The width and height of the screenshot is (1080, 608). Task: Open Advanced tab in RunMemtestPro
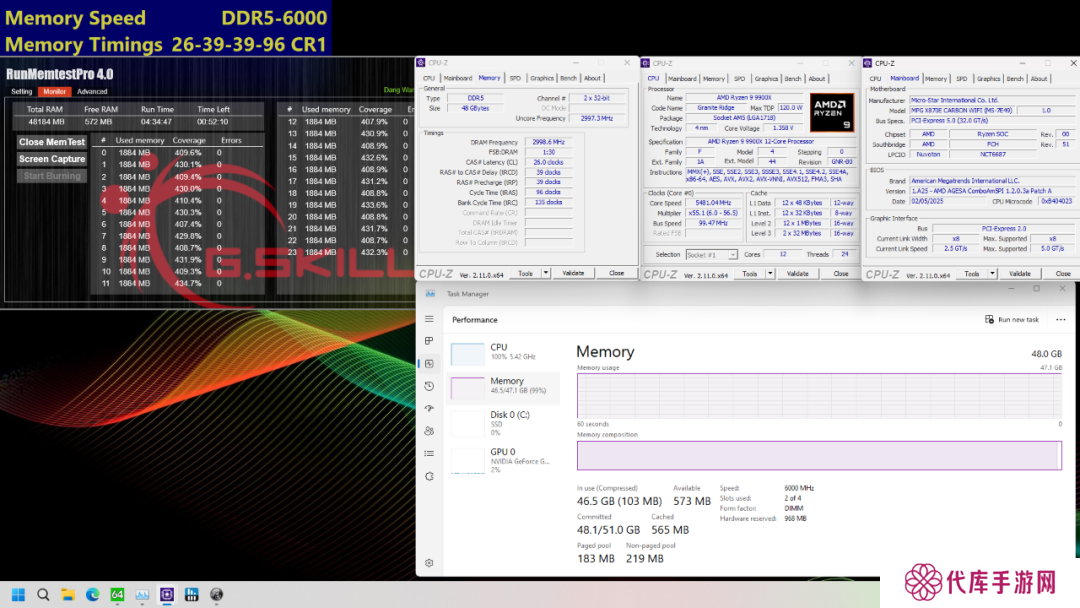point(92,91)
